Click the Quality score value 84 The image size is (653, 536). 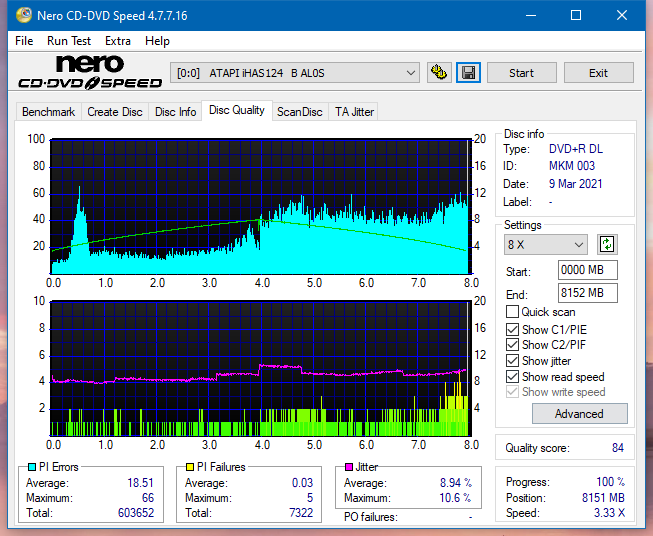tap(618, 448)
